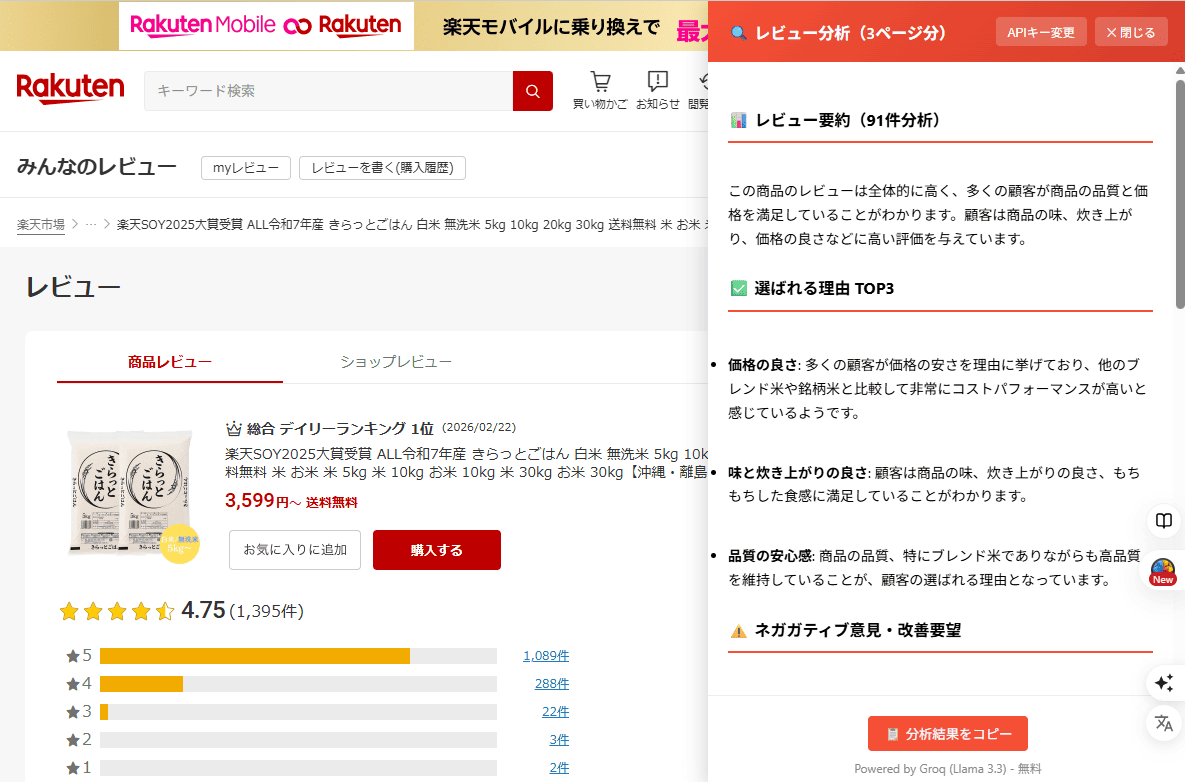This screenshot has width=1185, height=782.
Task: Click the APIキー変更 button
Action: point(1041,32)
